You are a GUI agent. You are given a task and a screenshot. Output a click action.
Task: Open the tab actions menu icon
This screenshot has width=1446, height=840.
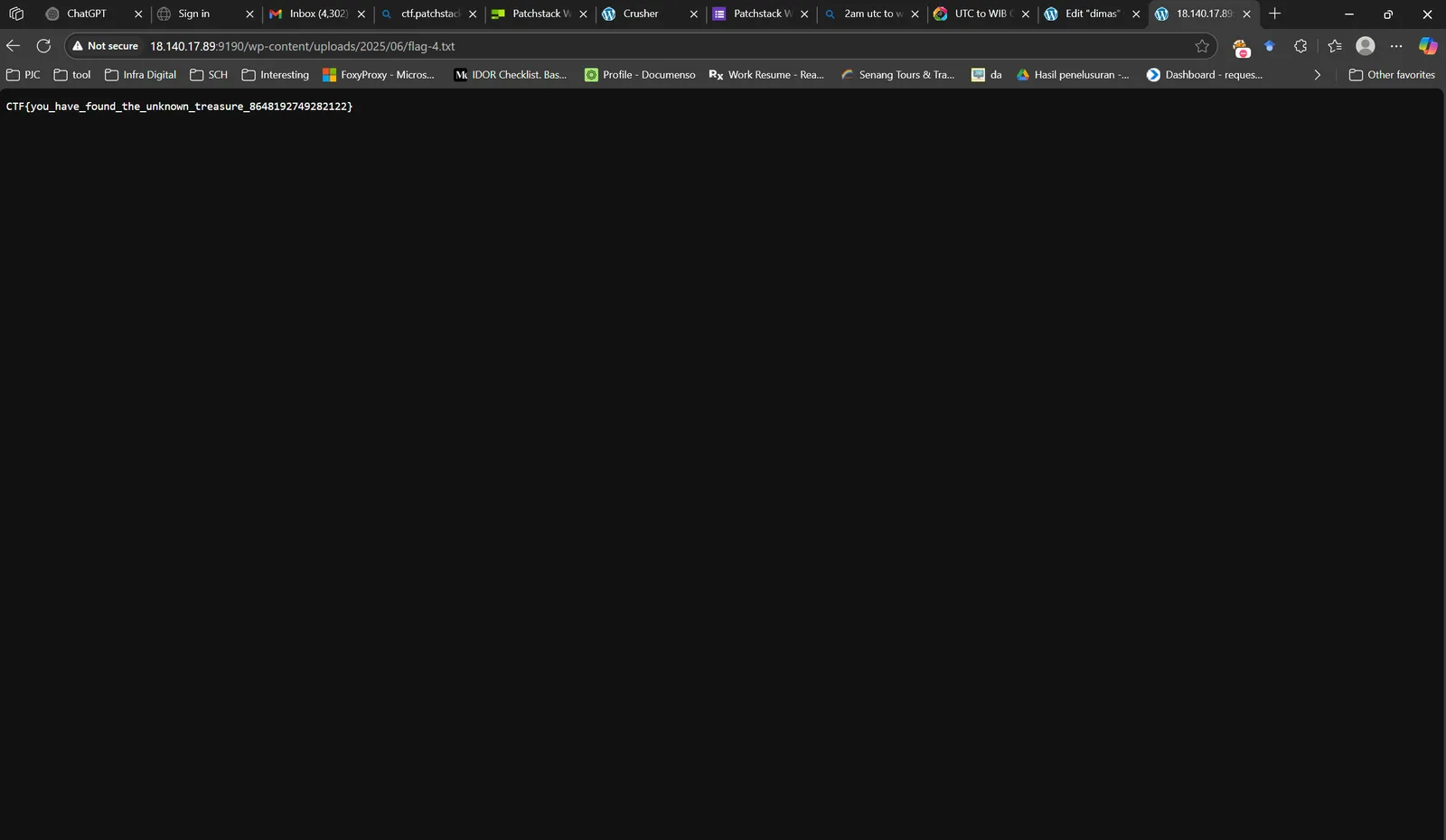[x=16, y=14]
